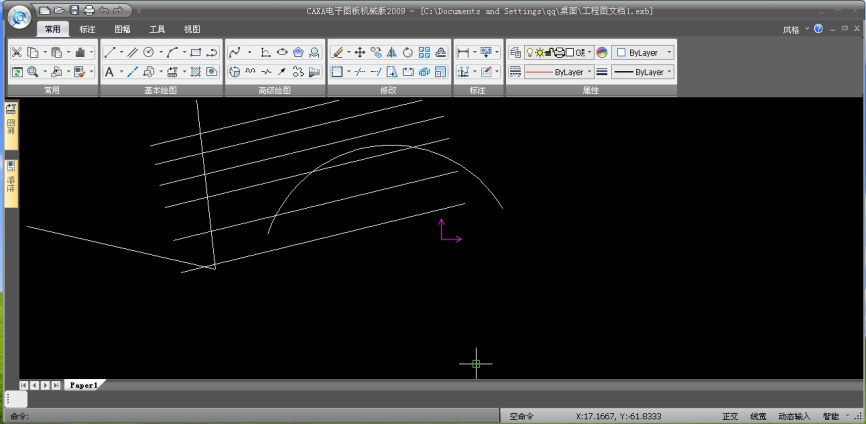The width and height of the screenshot is (866, 424).
Task: Click the Print icon in quick access toolbar
Action: point(88,10)
